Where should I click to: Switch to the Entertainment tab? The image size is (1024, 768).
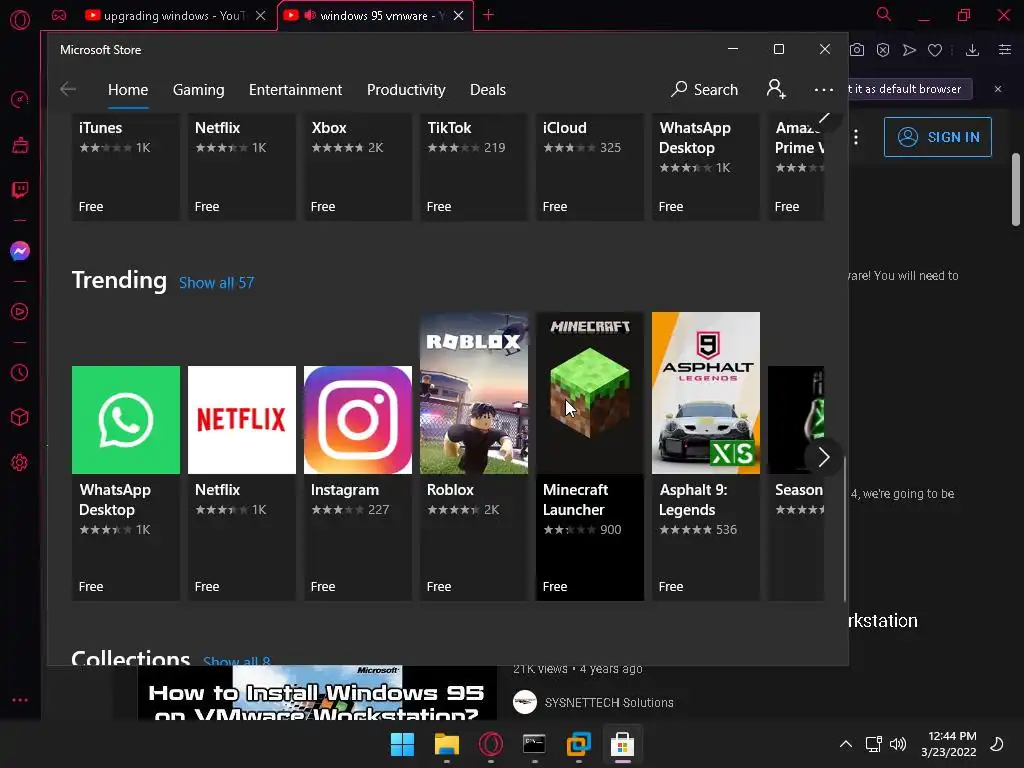coord(295,89)
